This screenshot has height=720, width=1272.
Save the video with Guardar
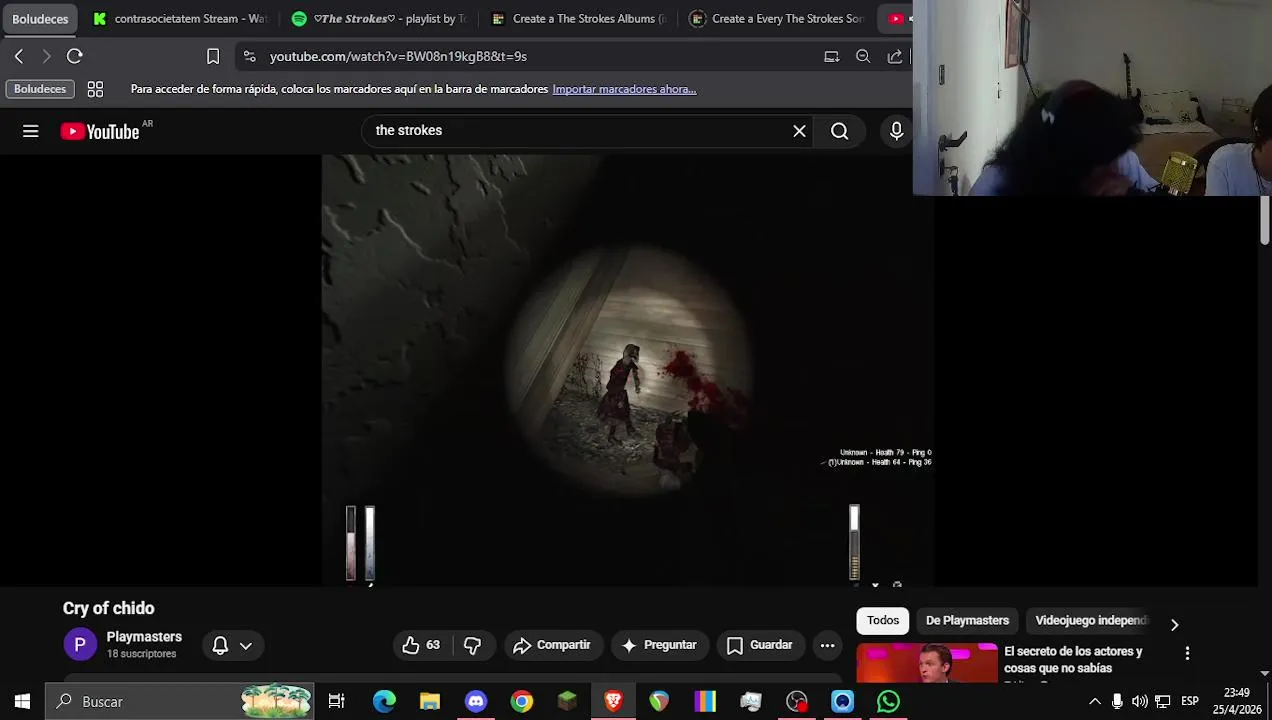click(759, 645)
